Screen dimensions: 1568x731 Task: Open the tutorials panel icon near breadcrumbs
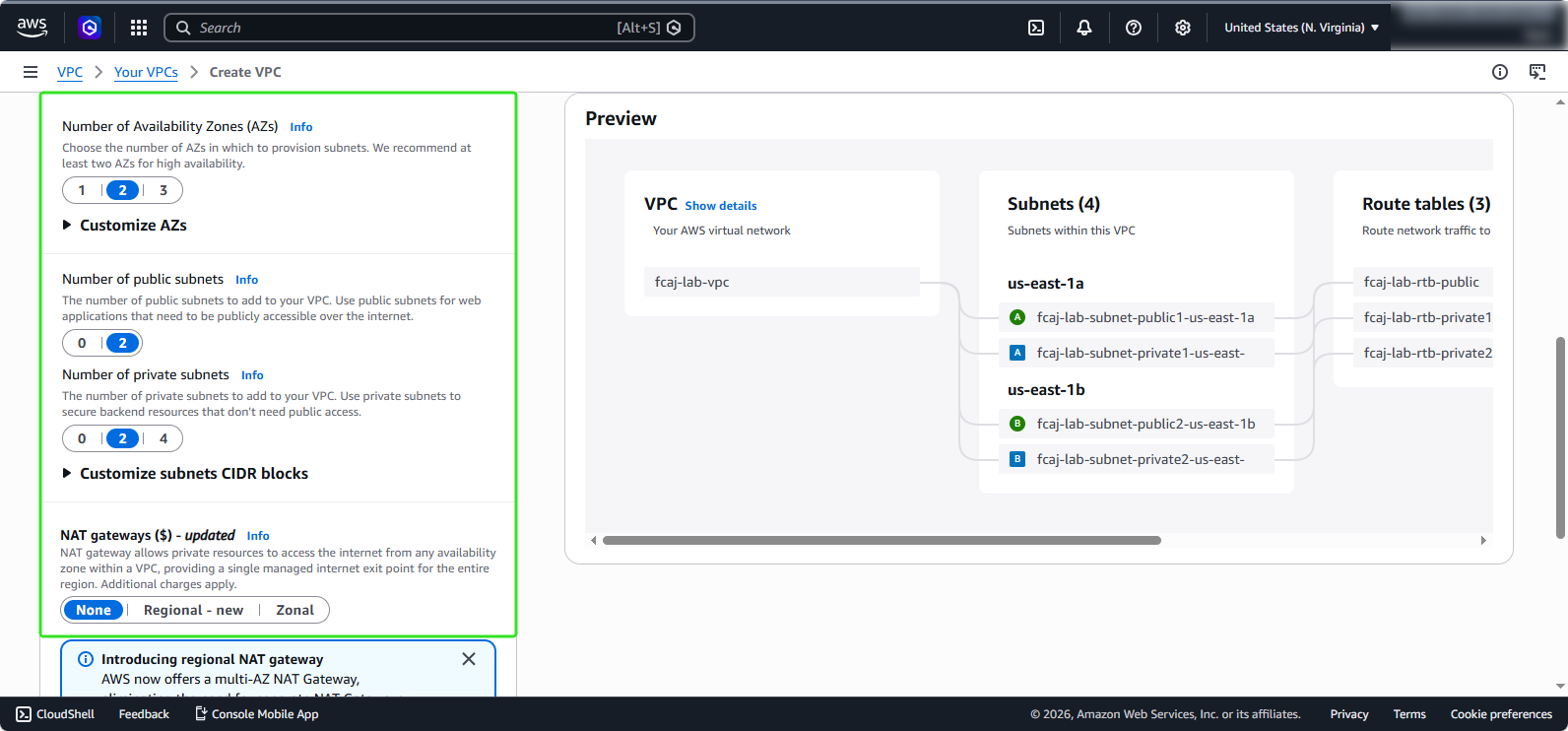[1537, 72]
